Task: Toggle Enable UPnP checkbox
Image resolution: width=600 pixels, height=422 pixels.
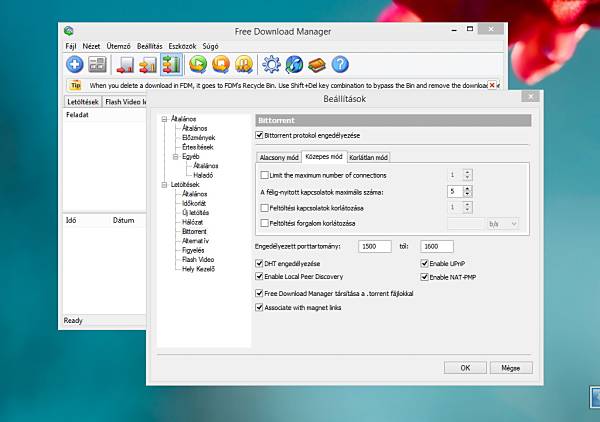Action: point(424,263)
